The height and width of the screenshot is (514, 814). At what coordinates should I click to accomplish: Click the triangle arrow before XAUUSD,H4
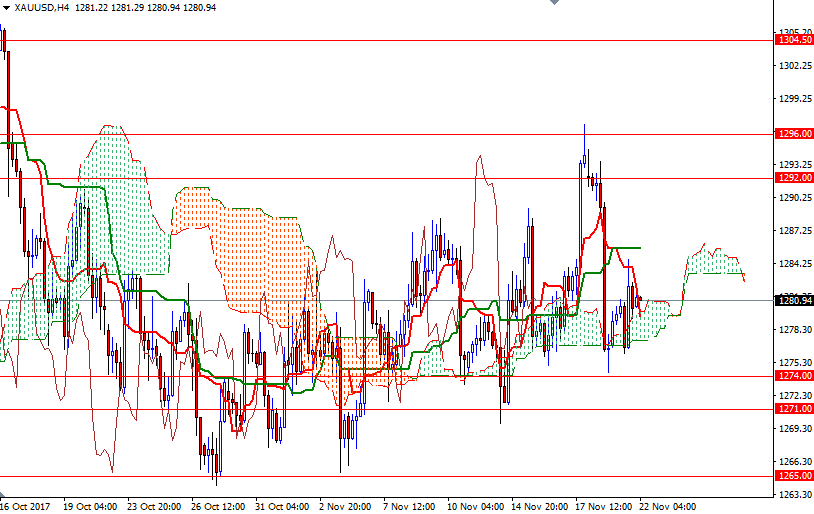coord(6,7)
